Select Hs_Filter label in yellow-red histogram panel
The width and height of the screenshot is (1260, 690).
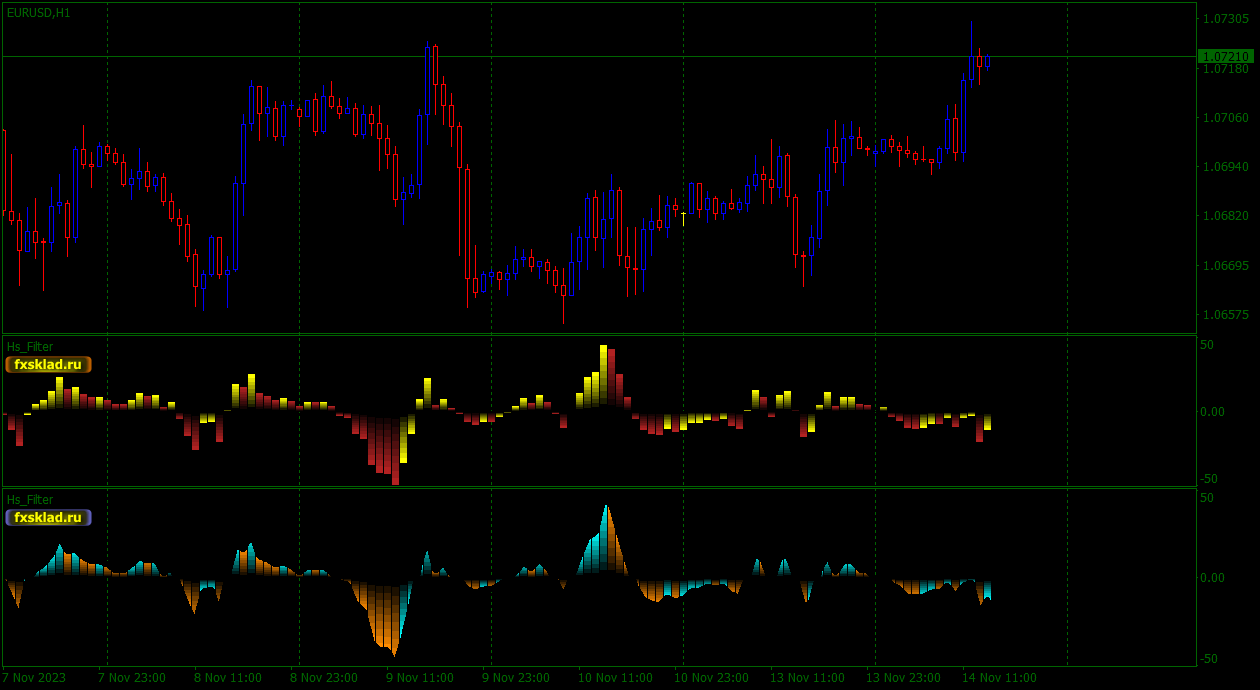click(30, 347)
